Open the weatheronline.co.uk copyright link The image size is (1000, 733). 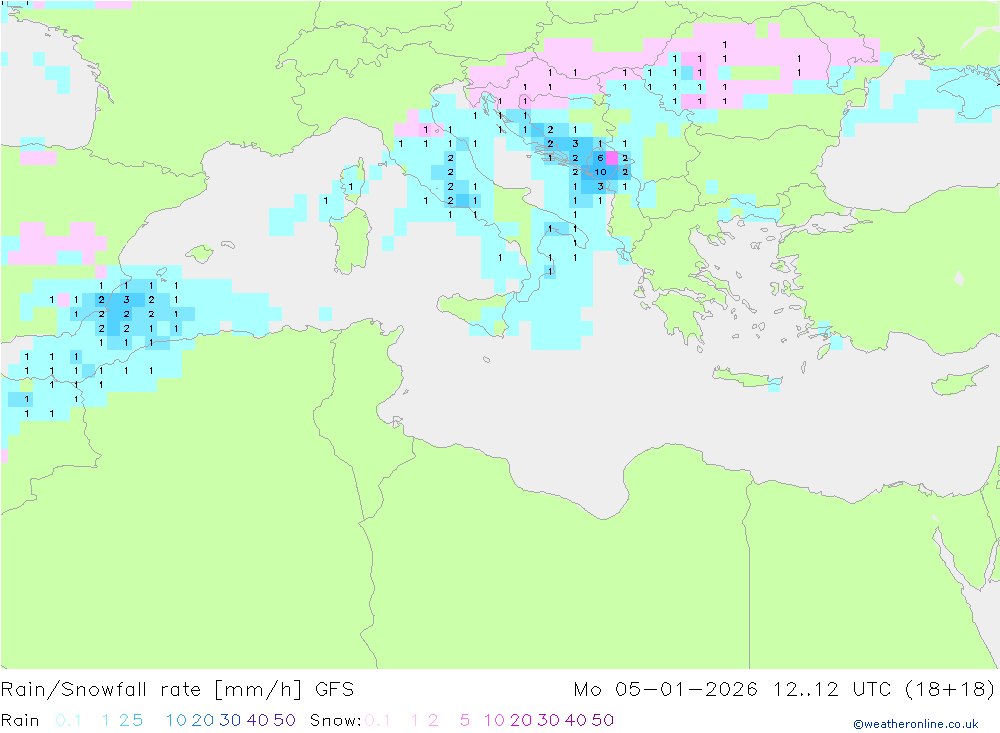click(x=916, y=724)
